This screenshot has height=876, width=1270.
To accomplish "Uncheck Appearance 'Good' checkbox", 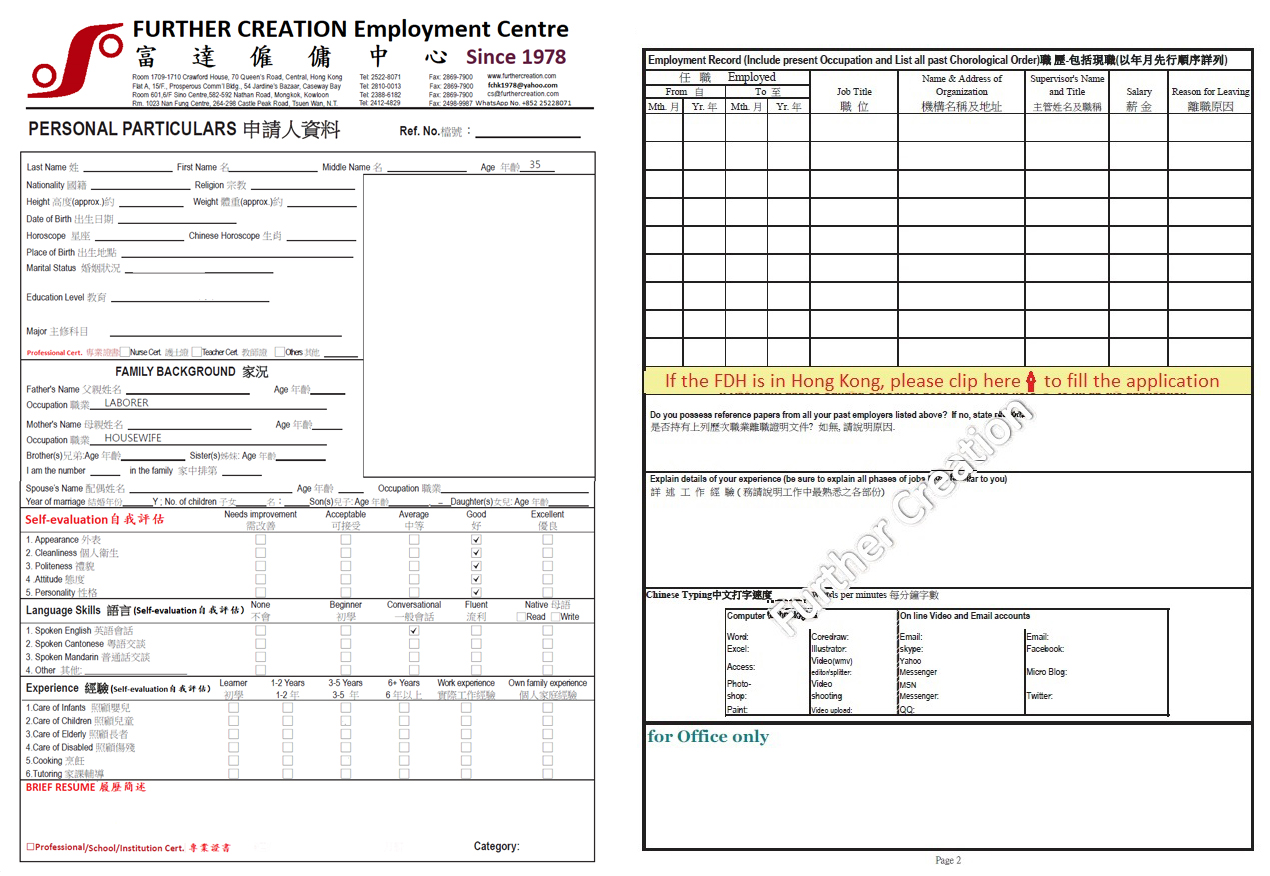I will pos(476,539).
